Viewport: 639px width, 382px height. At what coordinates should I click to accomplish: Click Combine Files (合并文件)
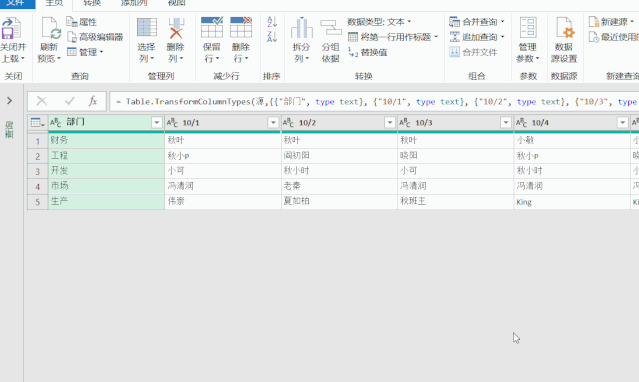click(473, 52)
